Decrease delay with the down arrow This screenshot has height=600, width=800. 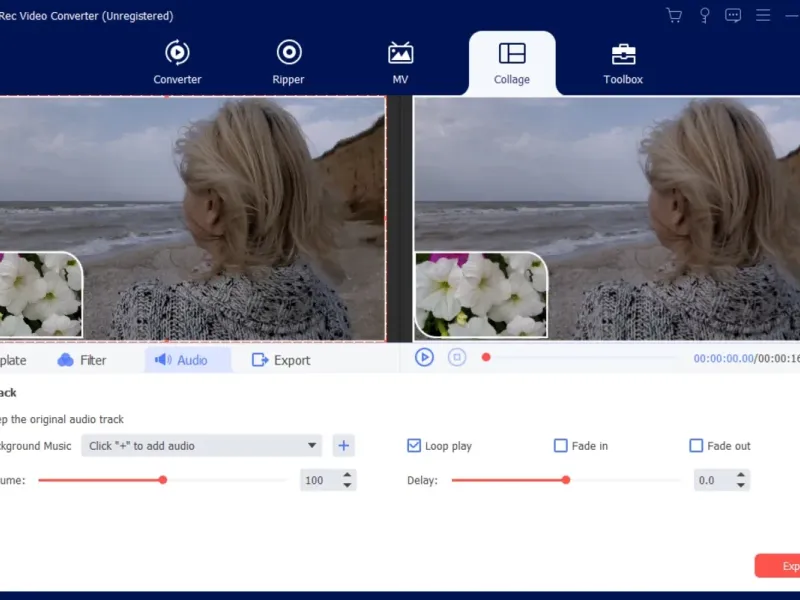(741, 485)
